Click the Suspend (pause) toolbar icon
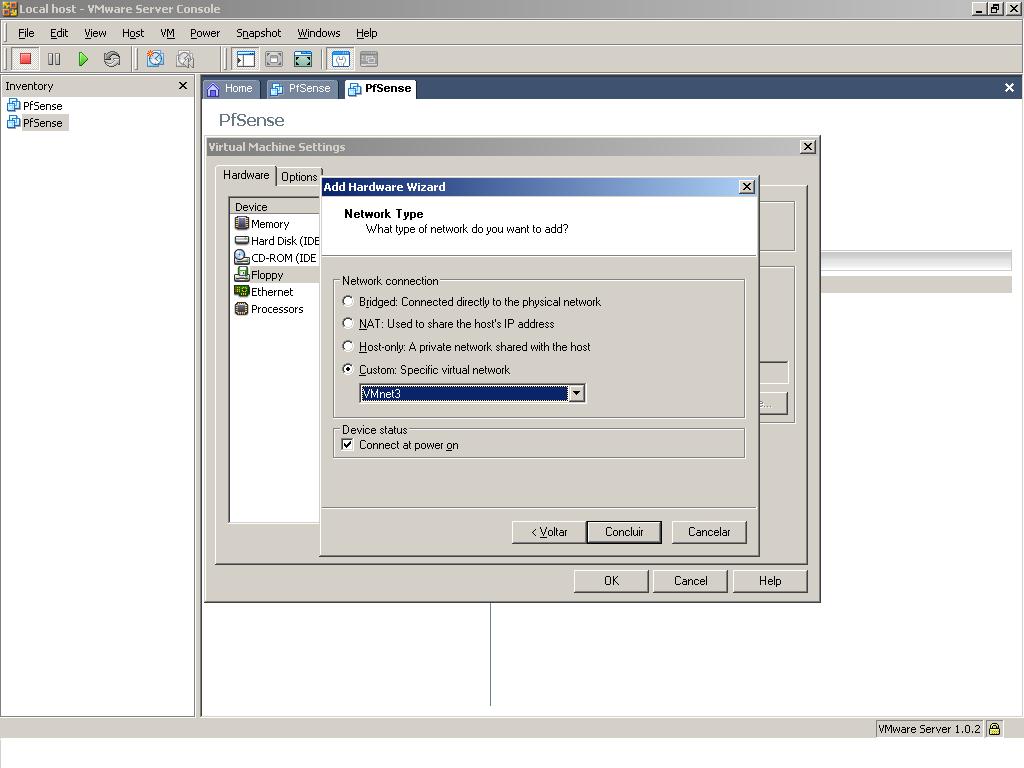The width and height of the screenshot is (1024, 768). click(x=54, y=59)
